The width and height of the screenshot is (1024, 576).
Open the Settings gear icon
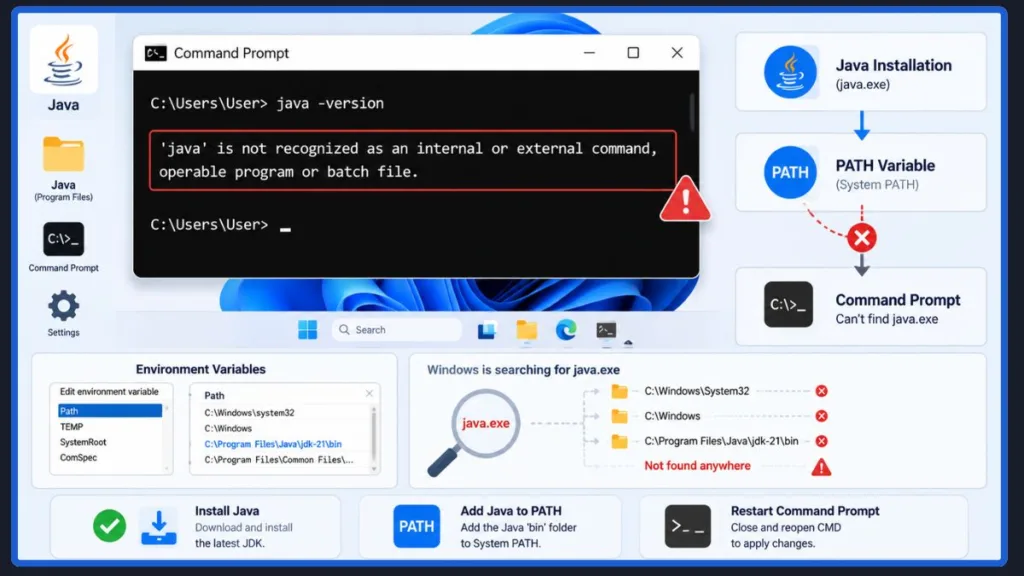tap(63, 306)
